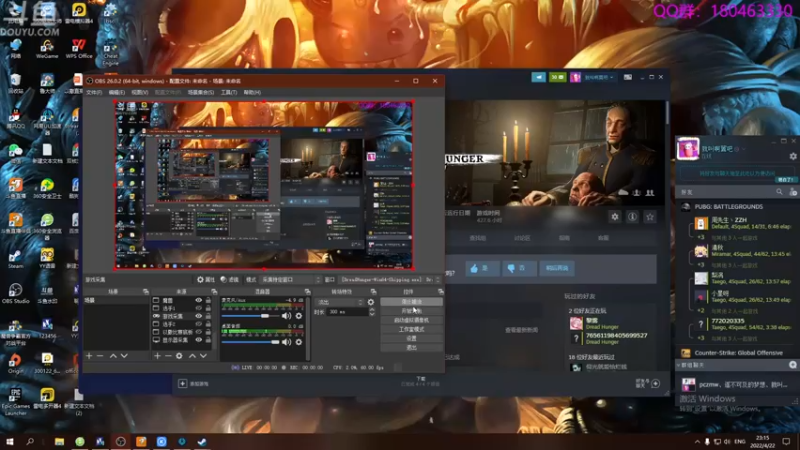Pop out the 来源 dock panel
The width and height of the screenshot is (800, 450).
(214, 291)
